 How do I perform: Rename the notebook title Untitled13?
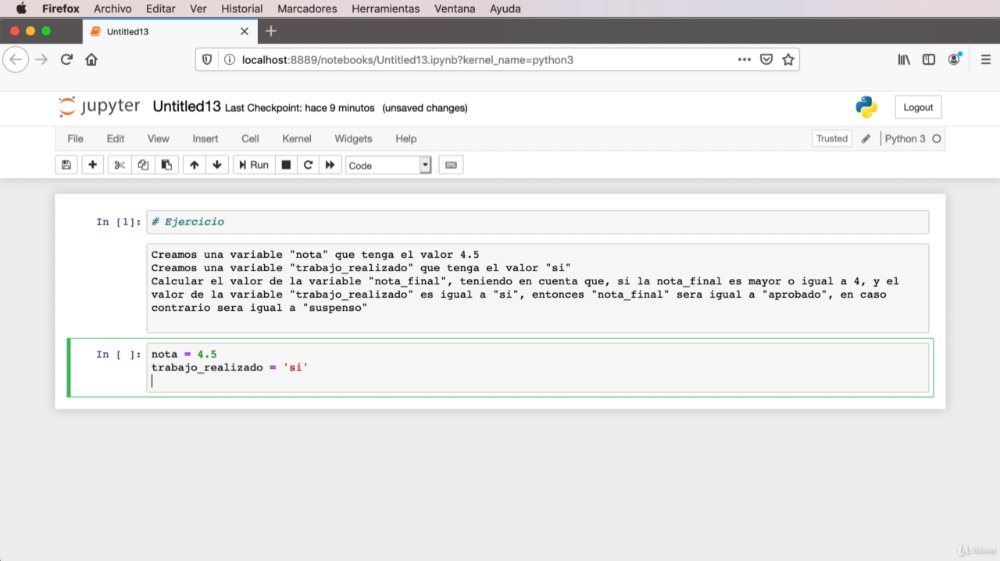[x=186, y=106]
